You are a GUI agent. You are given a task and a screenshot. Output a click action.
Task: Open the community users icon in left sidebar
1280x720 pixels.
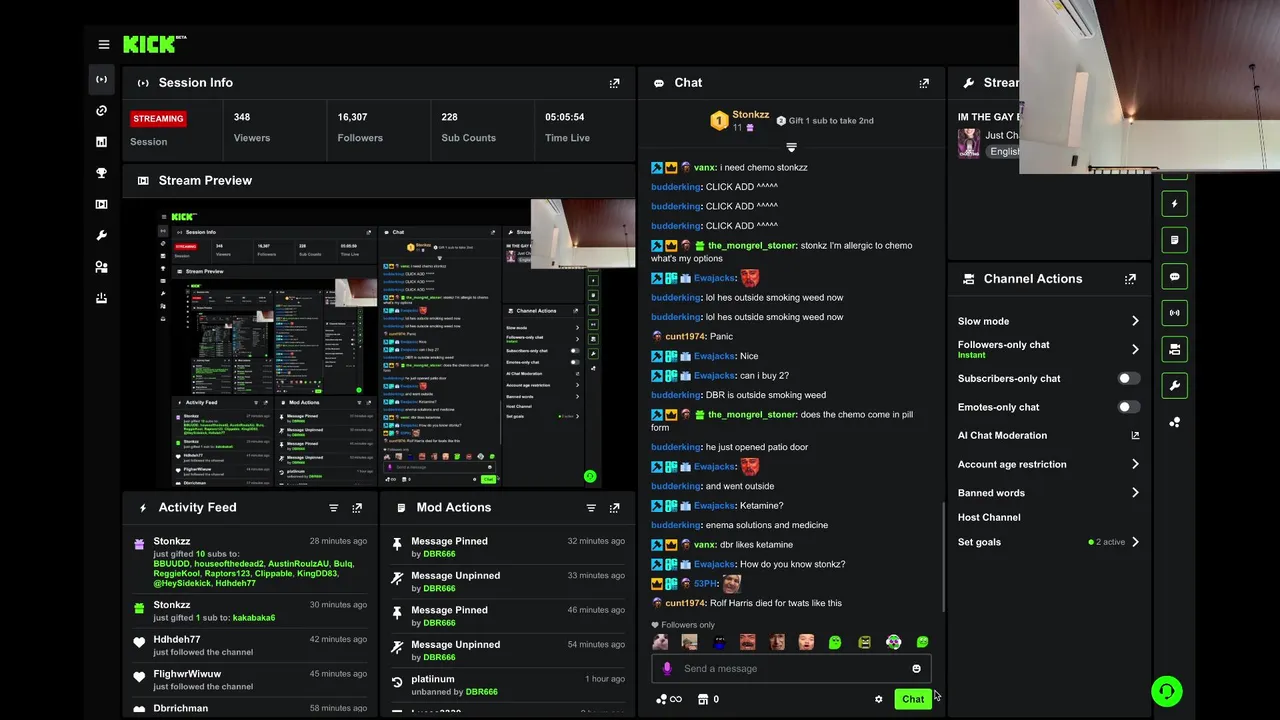(x=101, y=267)
